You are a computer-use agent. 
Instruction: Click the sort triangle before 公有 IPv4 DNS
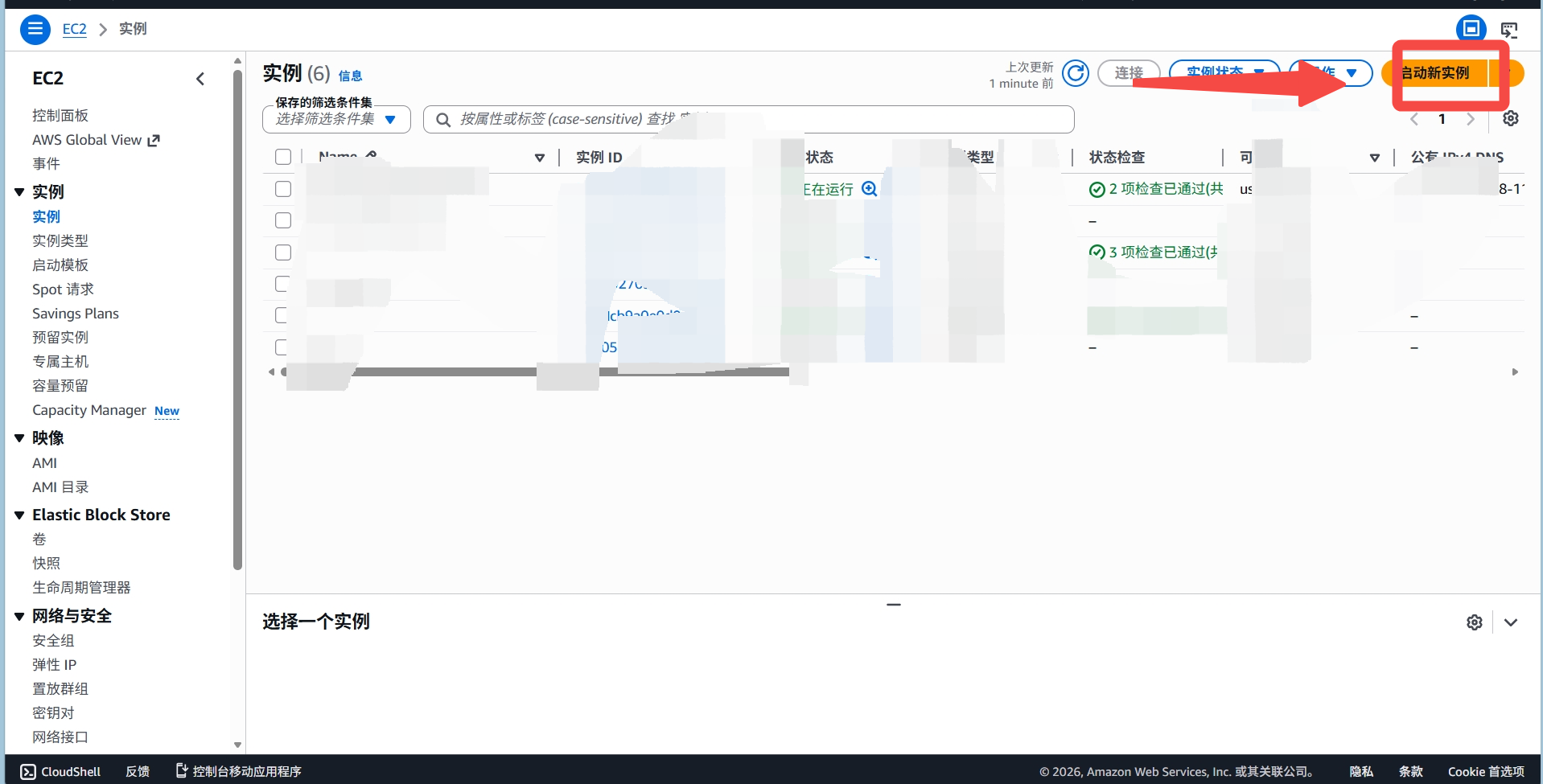1375,158
